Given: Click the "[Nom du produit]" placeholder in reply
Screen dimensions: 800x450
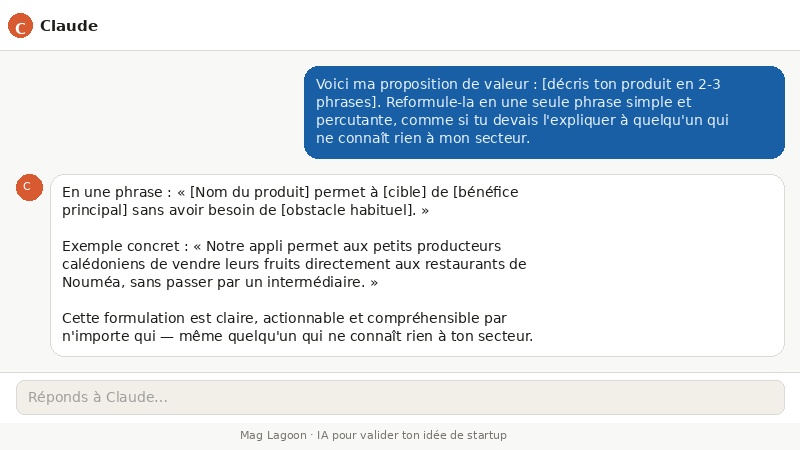Looking at the screenshot, I should 249,192.
